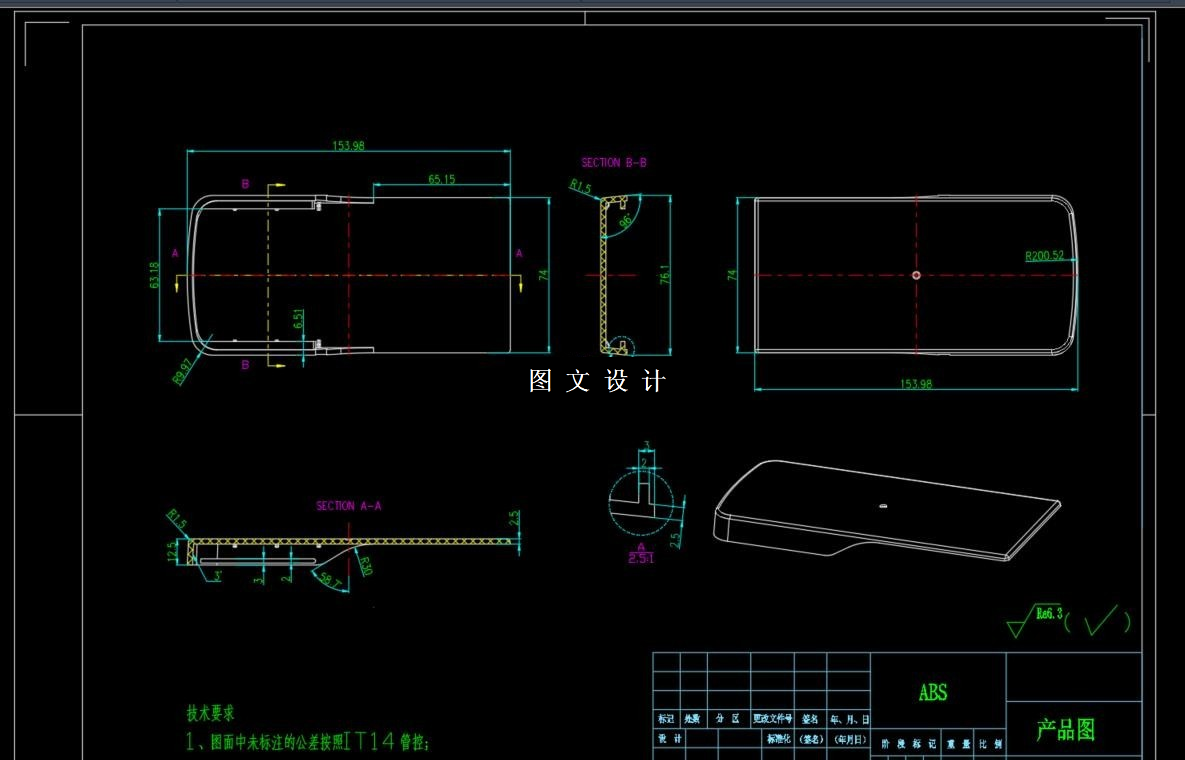Screen dimensions: 1185x760
Task: Select the center hole circle in plan view
Action: (x=916, y=275)
